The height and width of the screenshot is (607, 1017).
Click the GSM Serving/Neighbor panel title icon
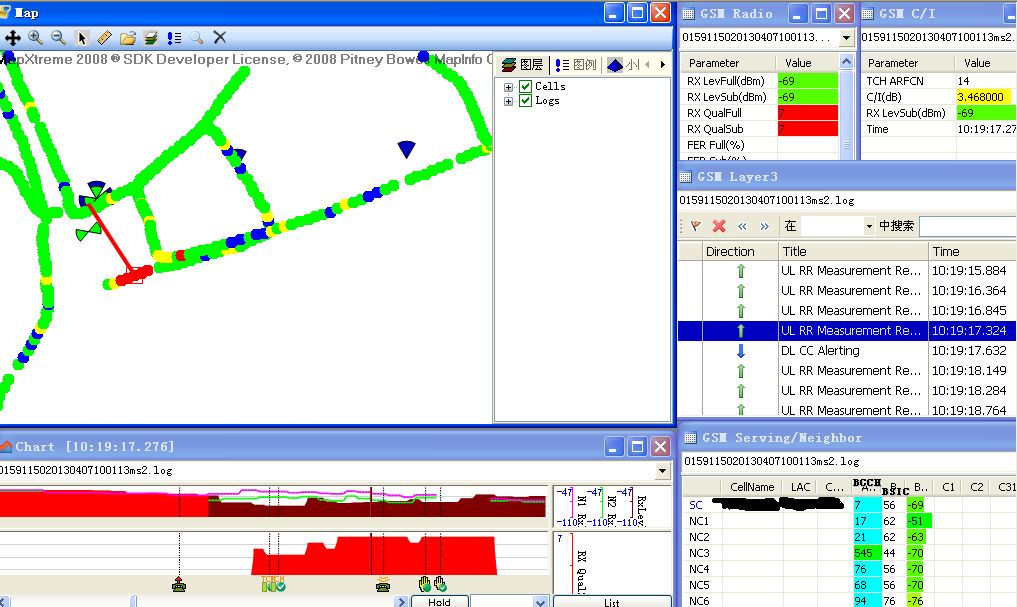[691, 438]
